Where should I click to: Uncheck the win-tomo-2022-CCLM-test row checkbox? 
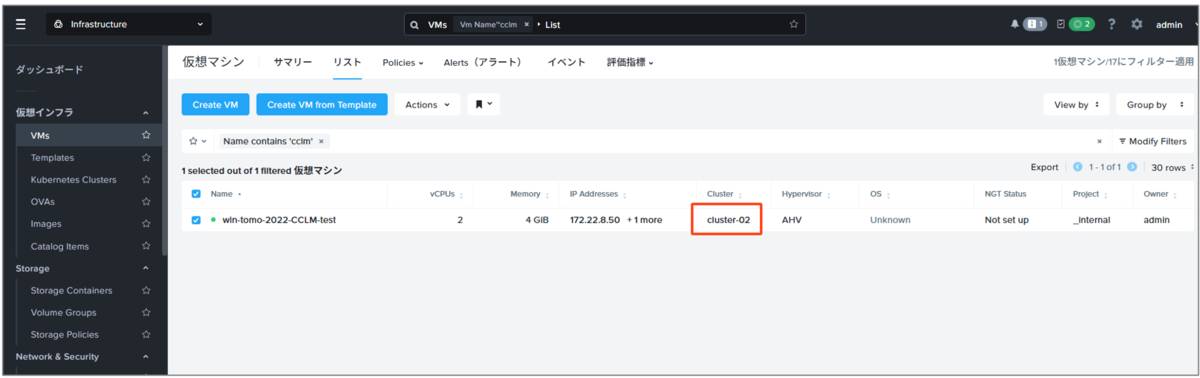(196, 220)
